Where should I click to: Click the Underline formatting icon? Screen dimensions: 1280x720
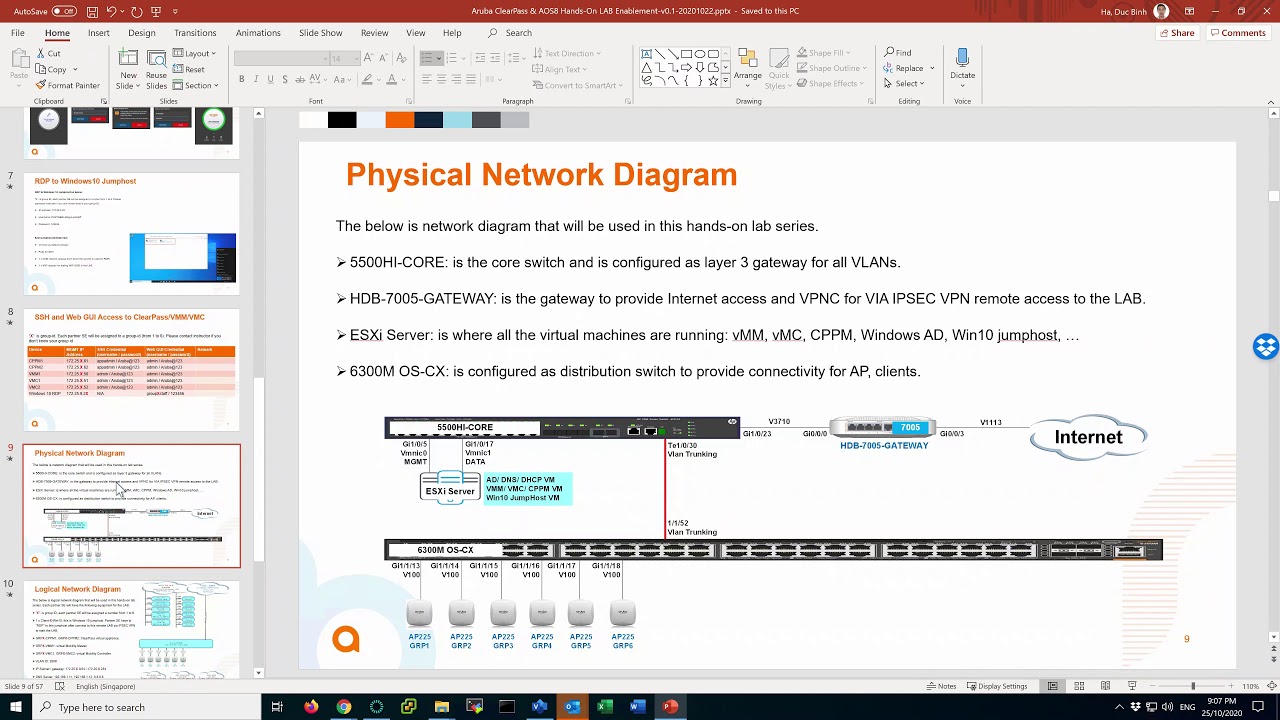coord(270,79)
